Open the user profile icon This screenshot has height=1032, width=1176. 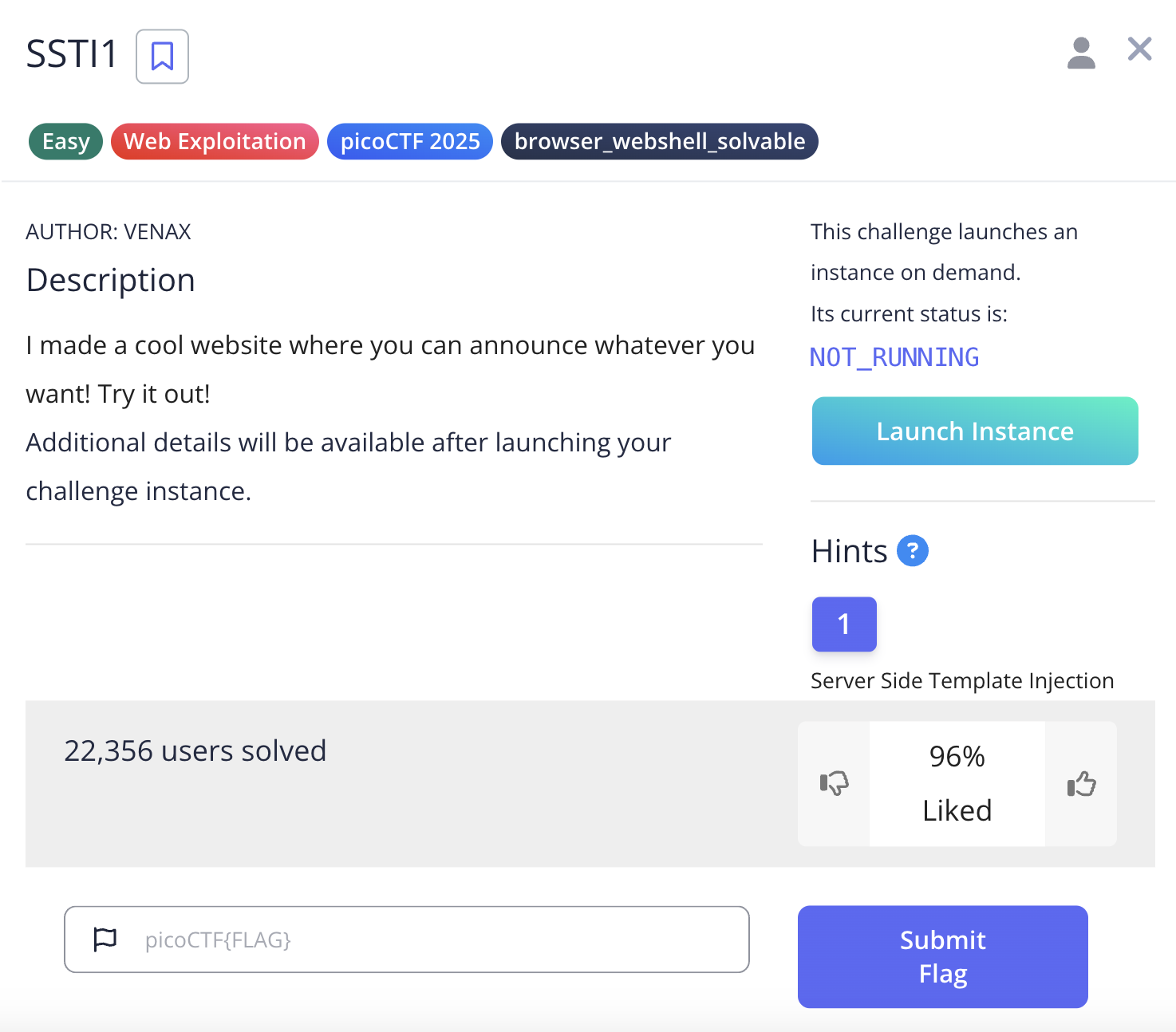(x=1081, y=53)
